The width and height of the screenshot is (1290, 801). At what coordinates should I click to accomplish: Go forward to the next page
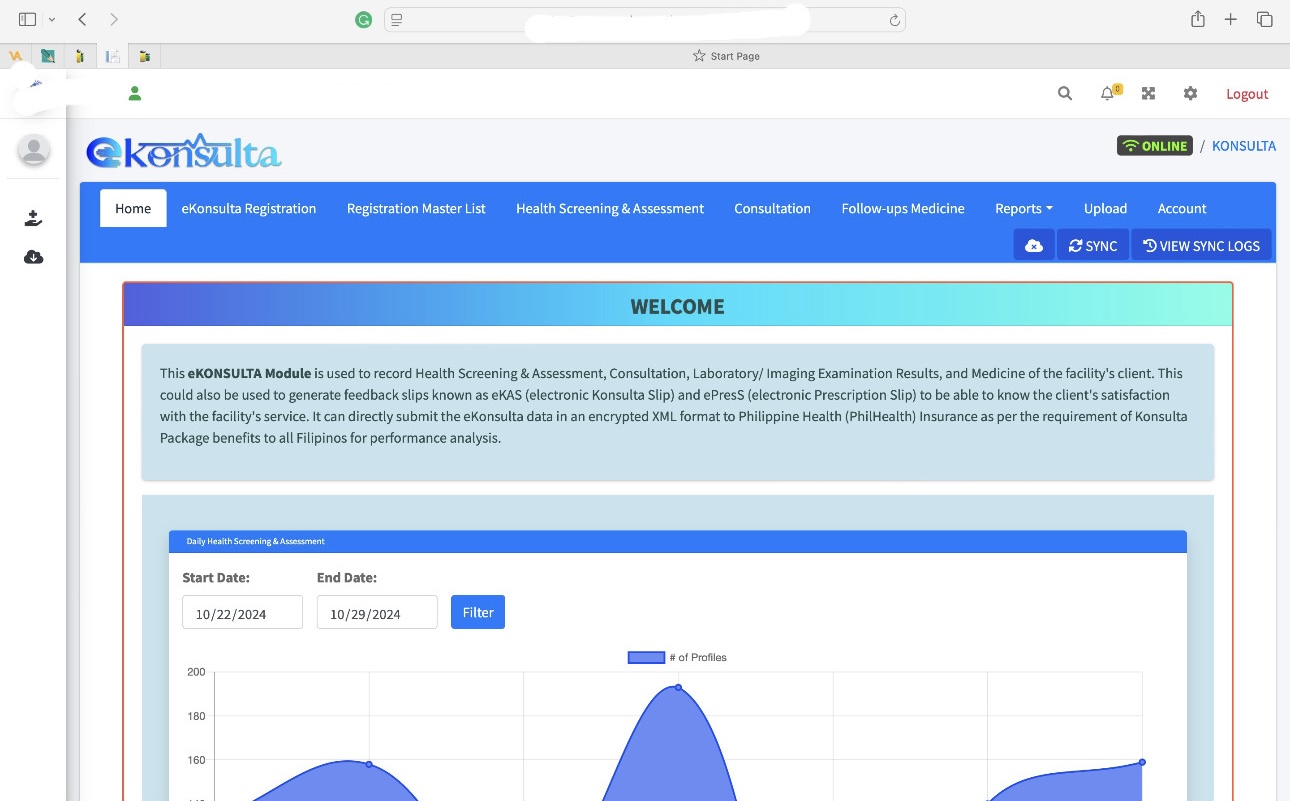114,19
